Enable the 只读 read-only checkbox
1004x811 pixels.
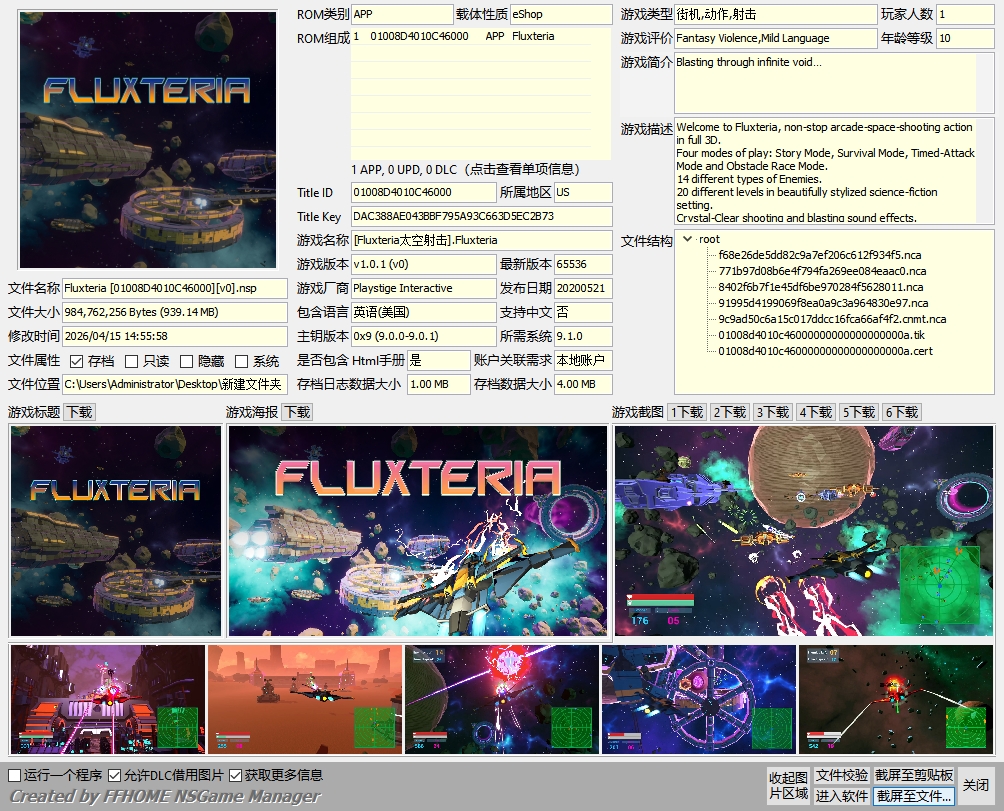click(x=131, y=361)
